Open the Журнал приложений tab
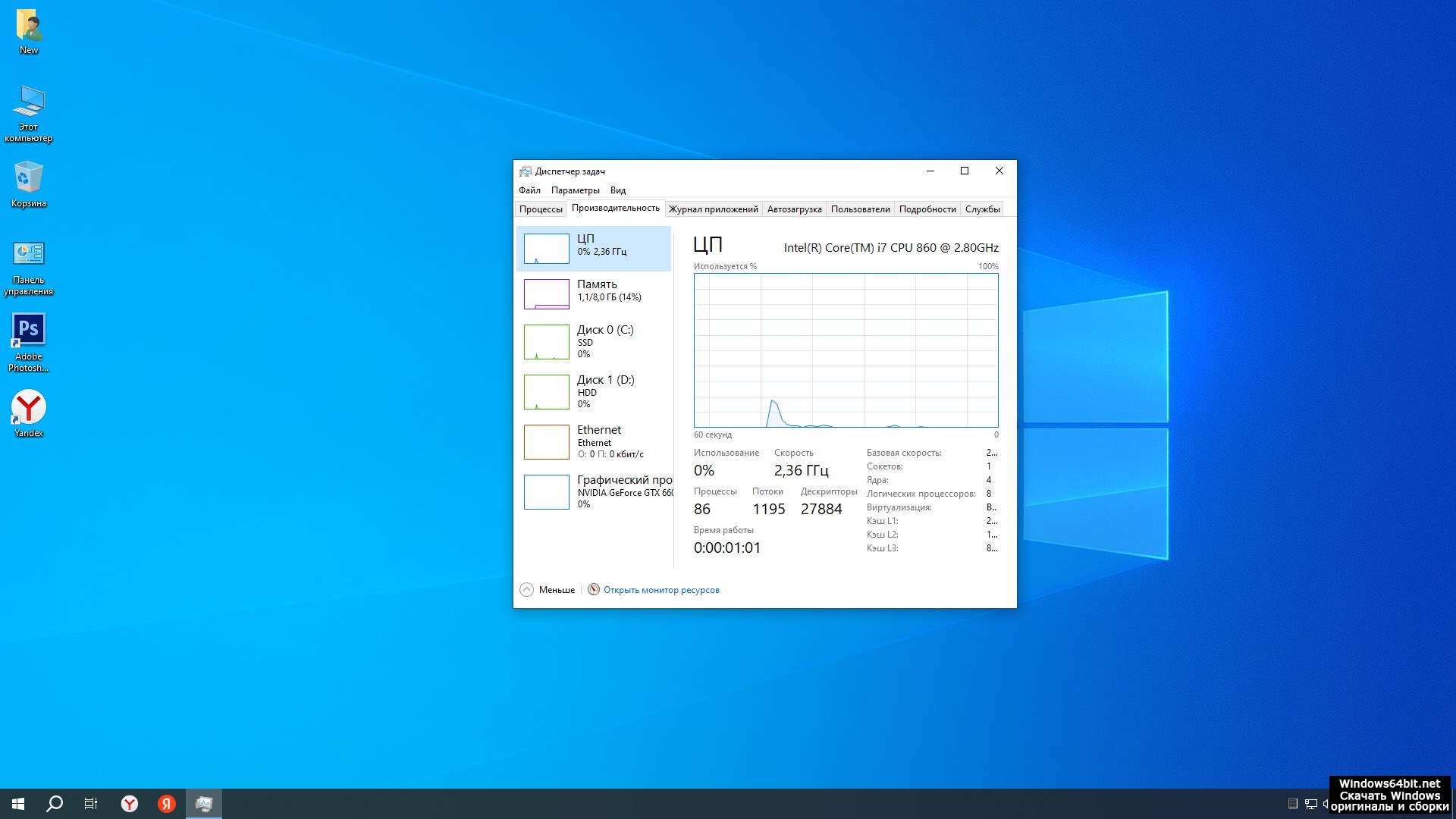Viewport: 1456px width, 819px height. click(x=713, y=209)
